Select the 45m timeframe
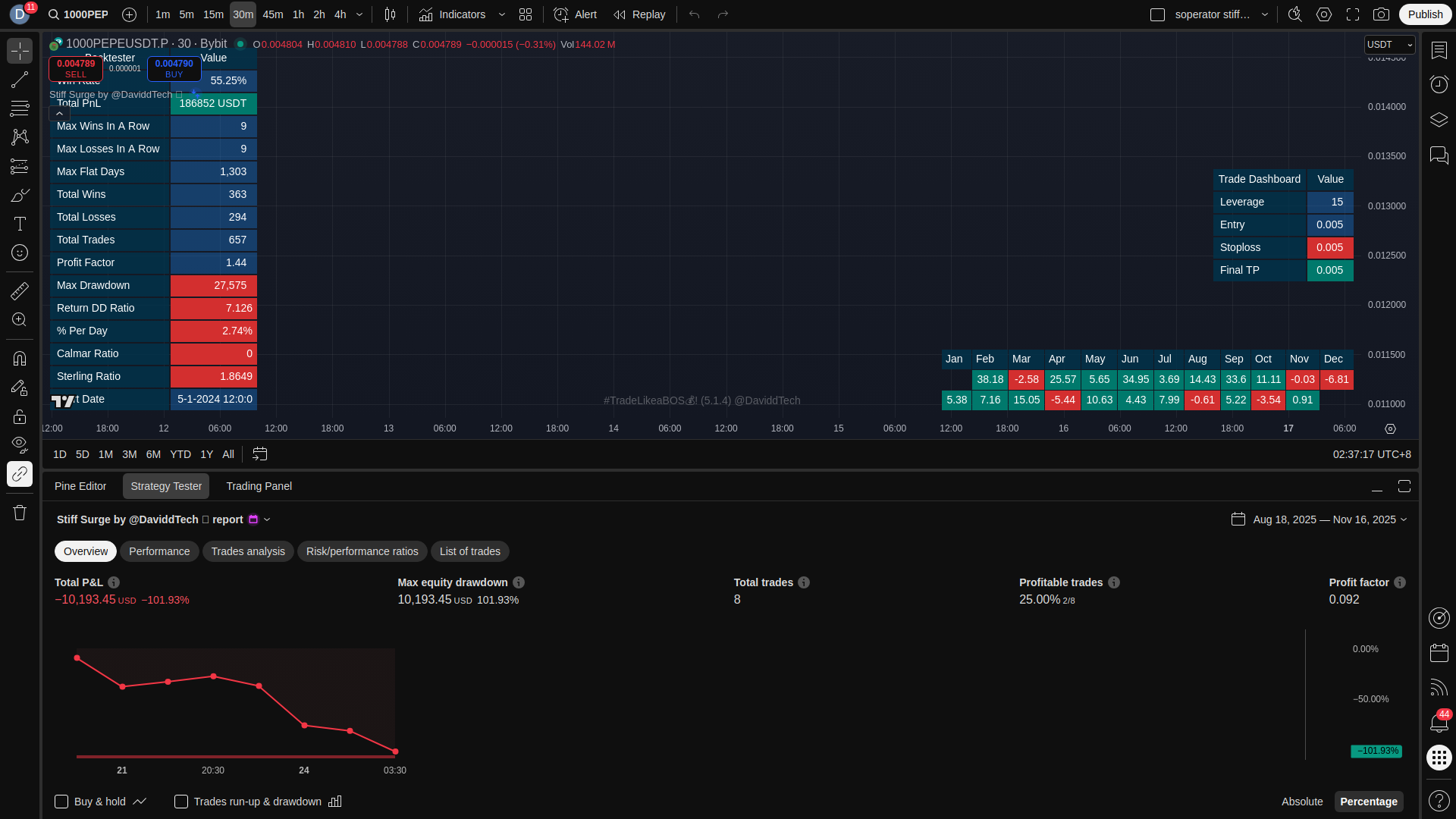1456x819 pixels. (272, 14)
